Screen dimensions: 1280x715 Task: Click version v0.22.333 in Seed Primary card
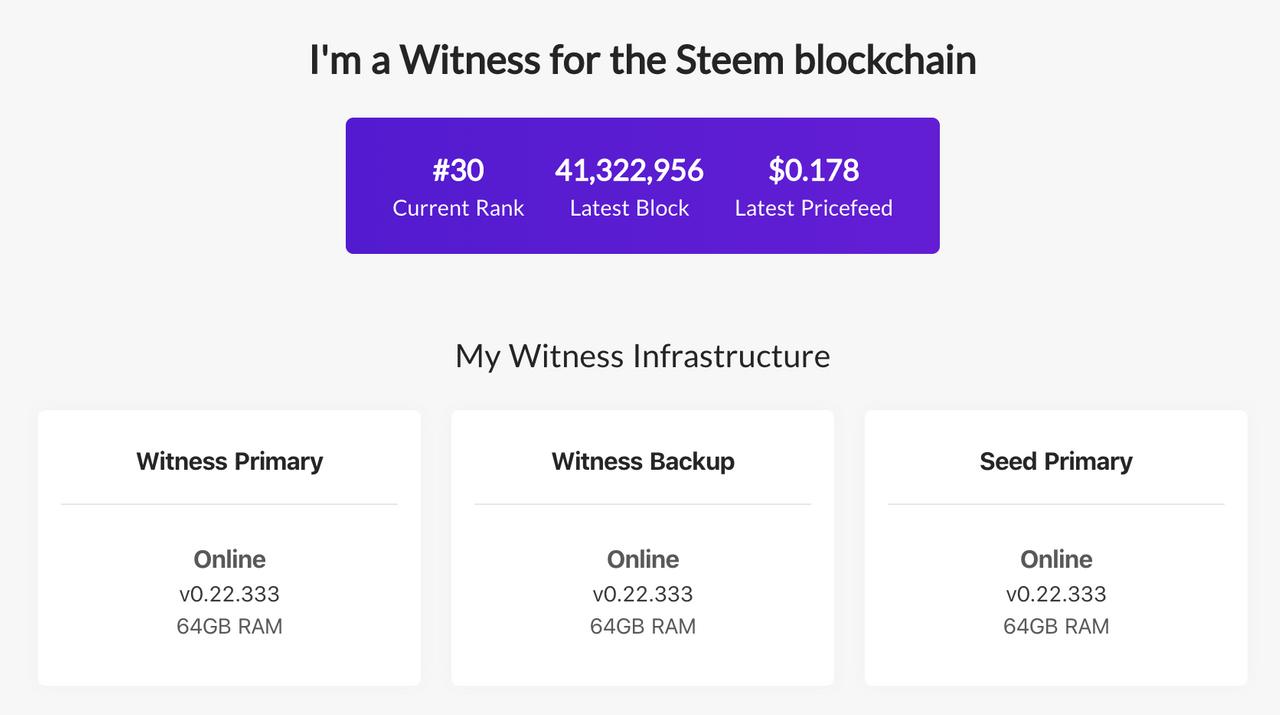1056,594
